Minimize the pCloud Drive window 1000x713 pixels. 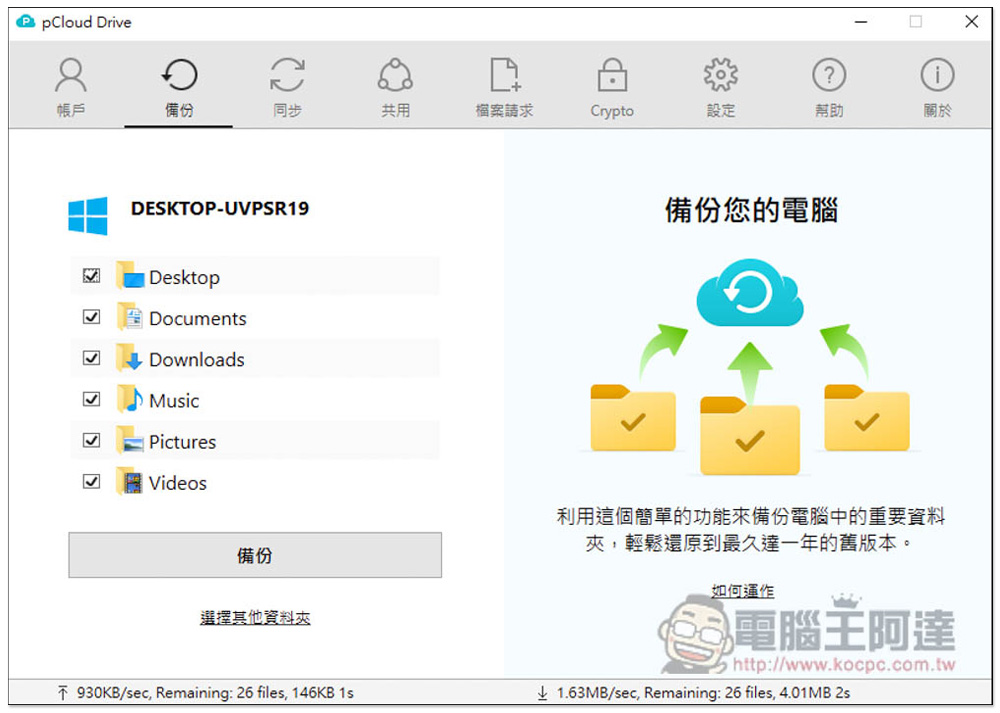(x=861, y=22)
